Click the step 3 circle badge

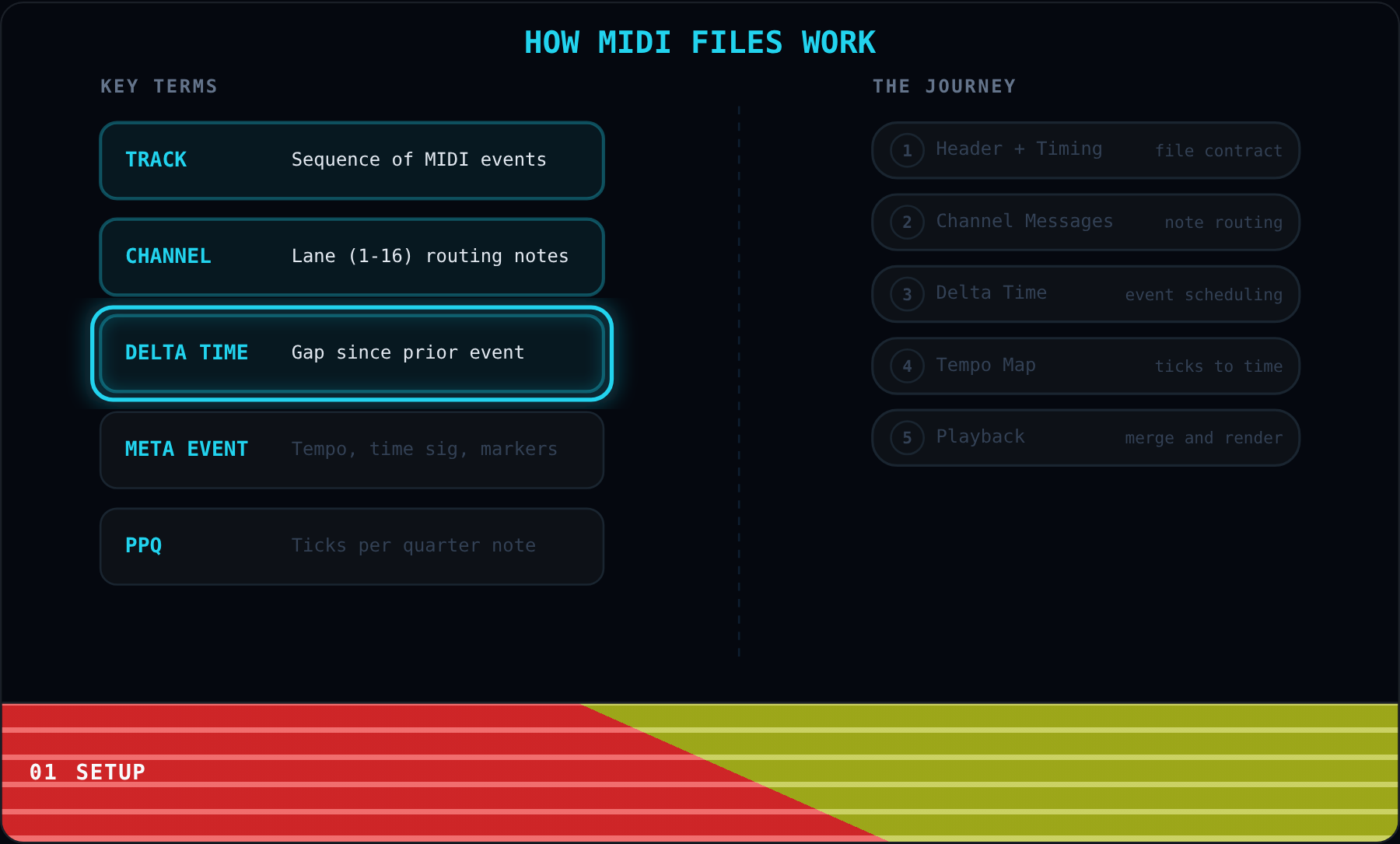[907, 294]
